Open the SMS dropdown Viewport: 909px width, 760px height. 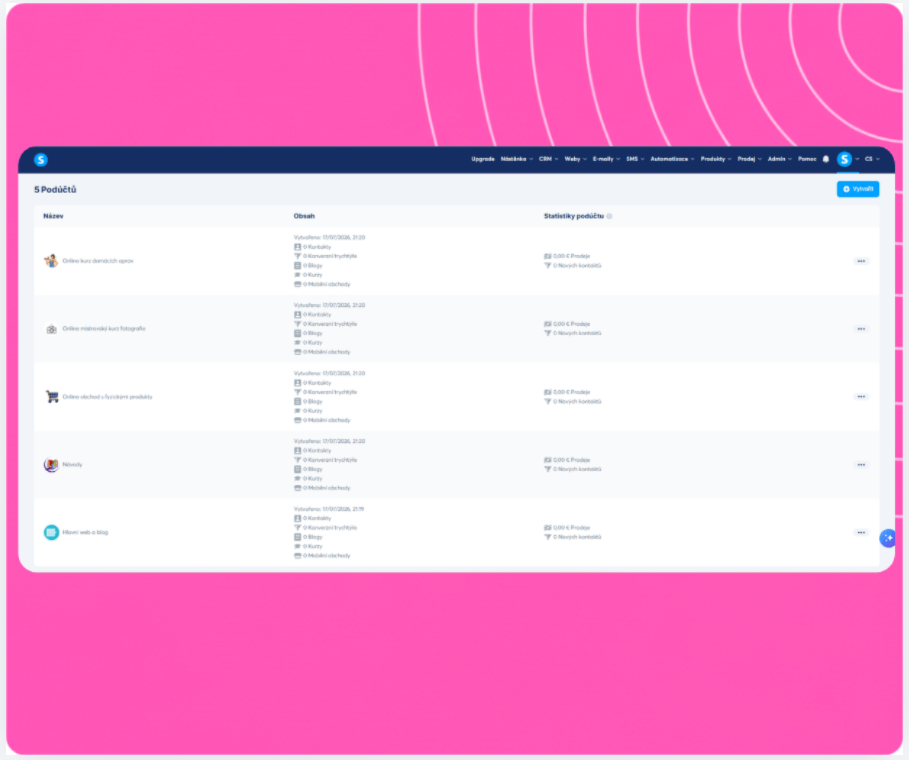pyautogui.click(x=635, y=159)
